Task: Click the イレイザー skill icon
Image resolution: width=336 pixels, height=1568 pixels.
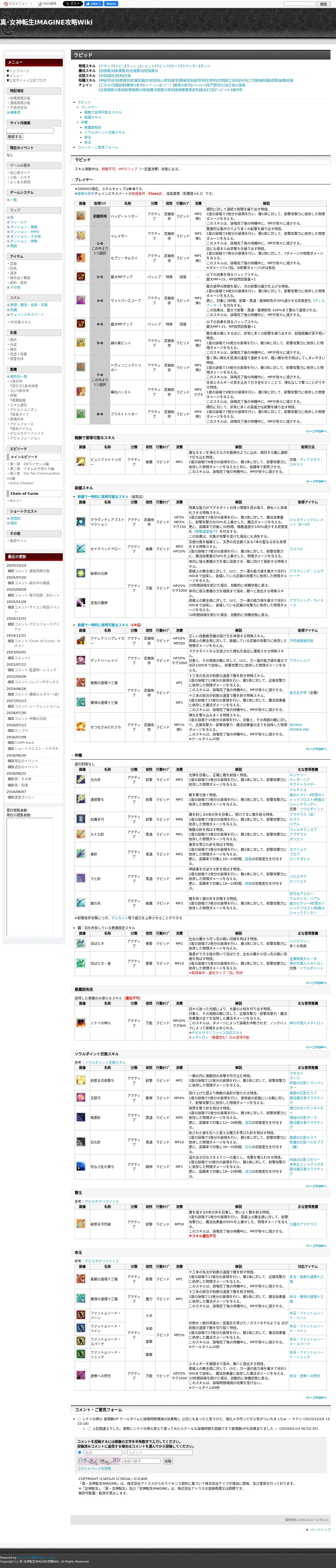Action: tap(81, 235)
